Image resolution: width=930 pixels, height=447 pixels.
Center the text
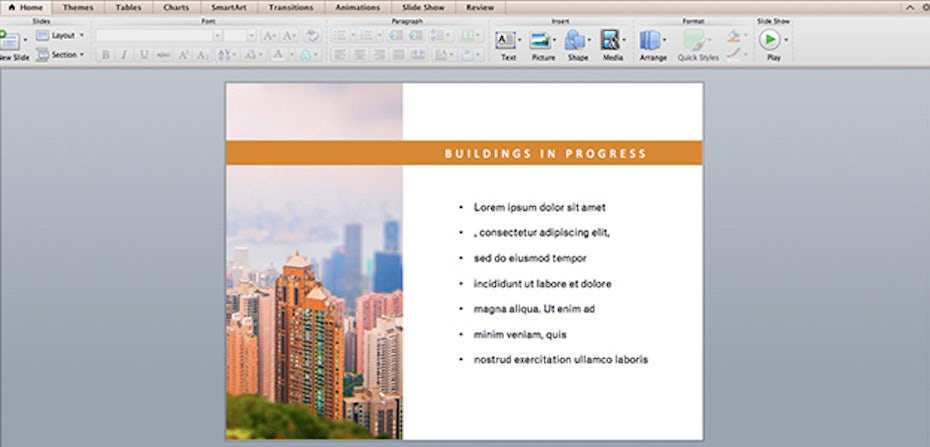coord(359,55)
